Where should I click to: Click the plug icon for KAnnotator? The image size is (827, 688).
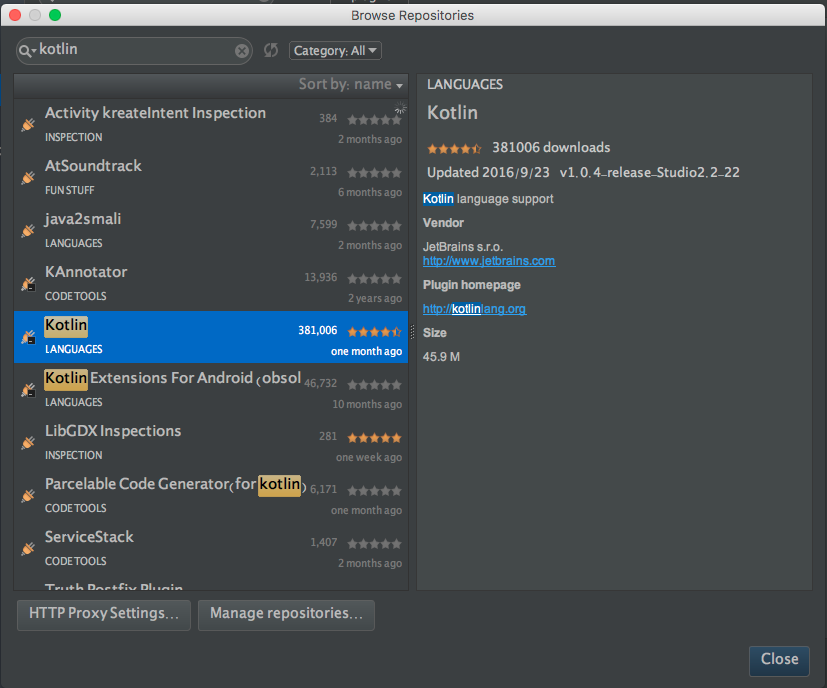pyautogui.click(x=28, y=284)
